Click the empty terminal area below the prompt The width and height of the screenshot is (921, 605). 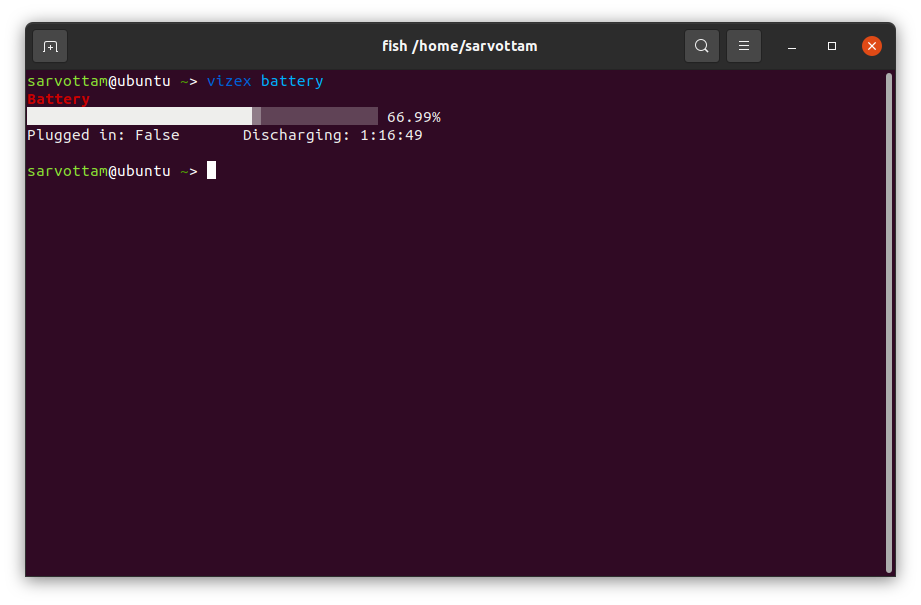click(x=455, y=376)
